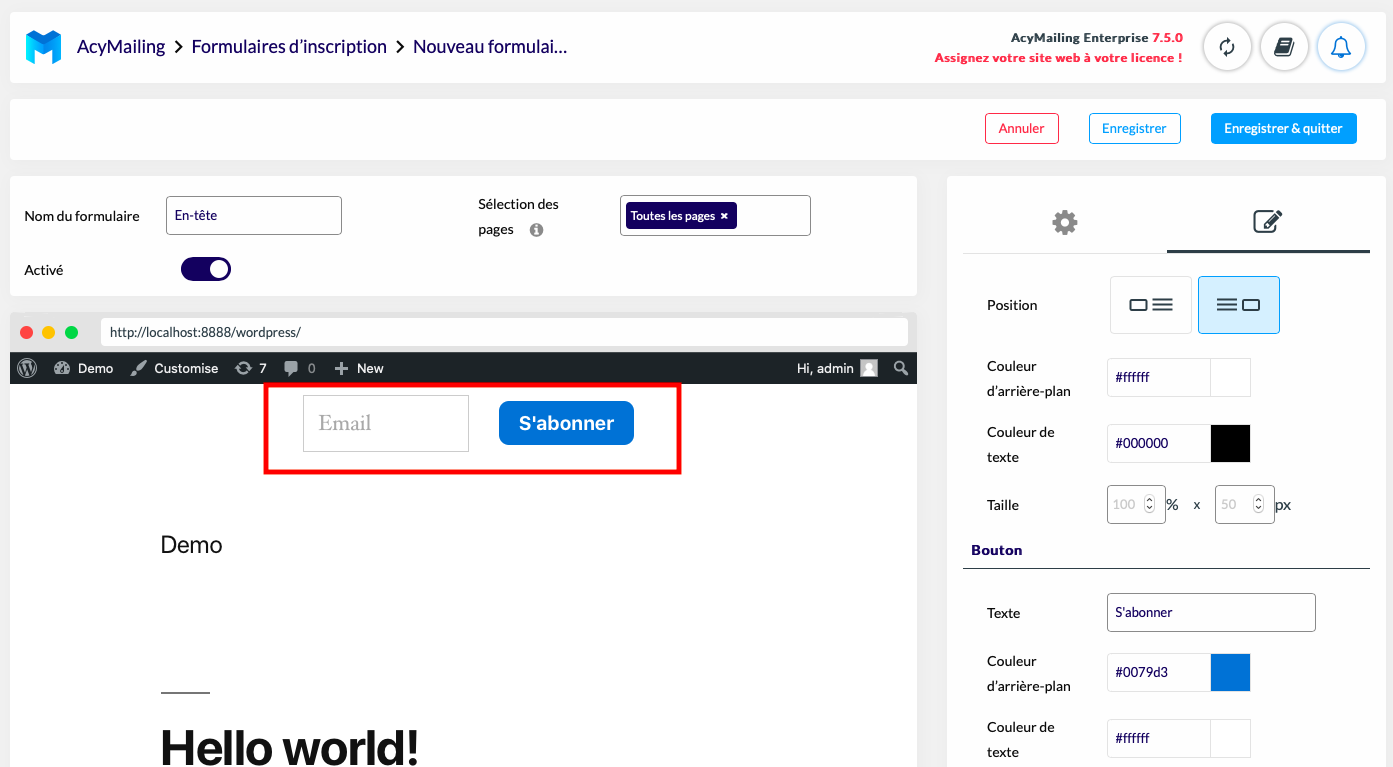Open the blue button background color swatch
Viewport: 1393px width, 767px height.
pyautogui.click(x=1230, y=673)
